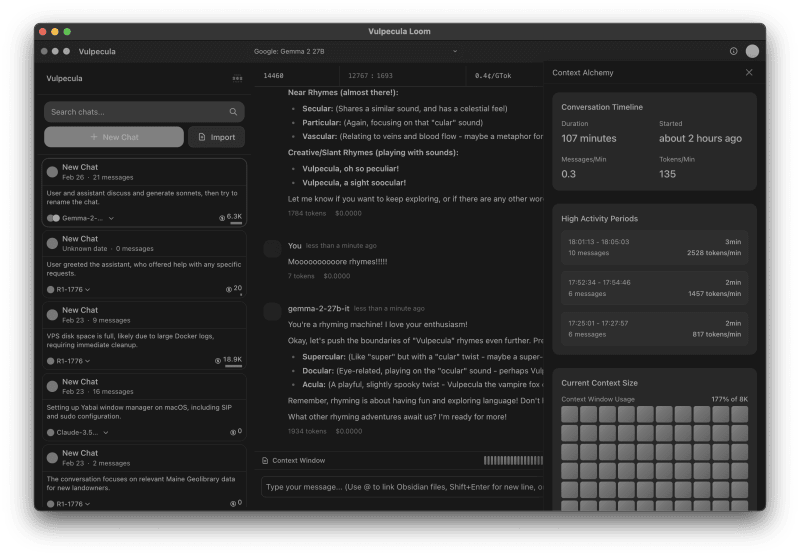
Task: Open the info icon in header
Action: [733, 51]
